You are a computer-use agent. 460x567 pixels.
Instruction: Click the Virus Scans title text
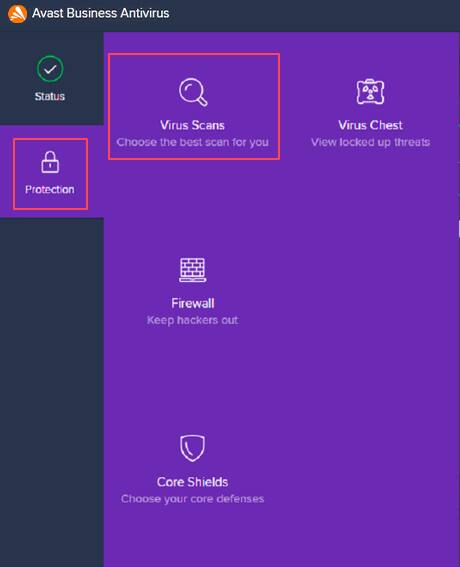click(192, 125)
